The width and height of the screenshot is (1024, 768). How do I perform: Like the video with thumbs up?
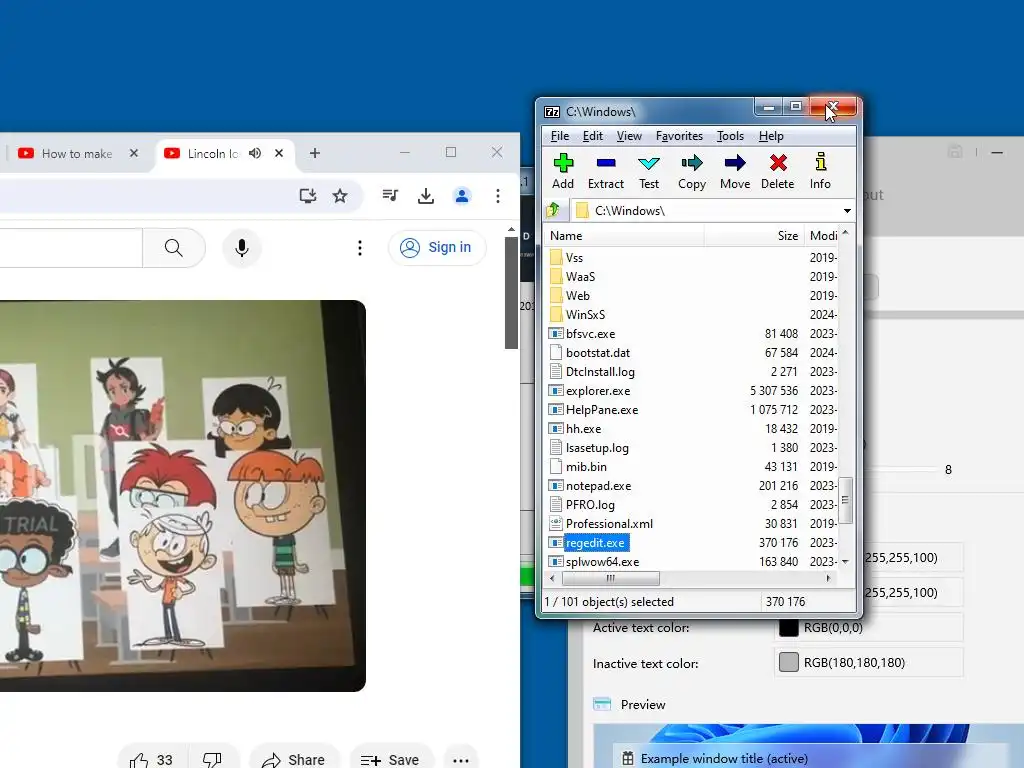pos(152,760)
